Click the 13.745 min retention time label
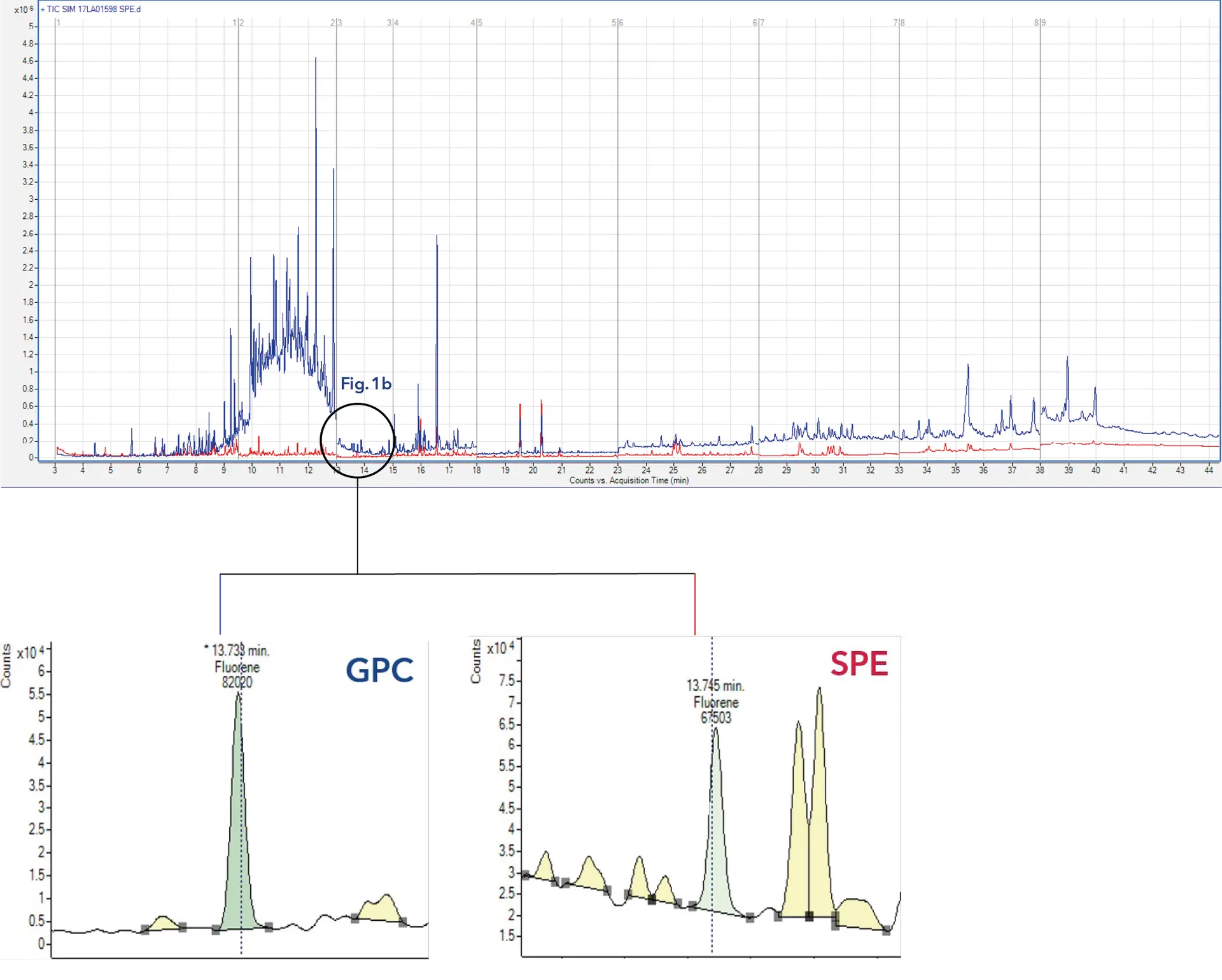This screenshot has height=980, width=1222. click(x=715, y=686)
